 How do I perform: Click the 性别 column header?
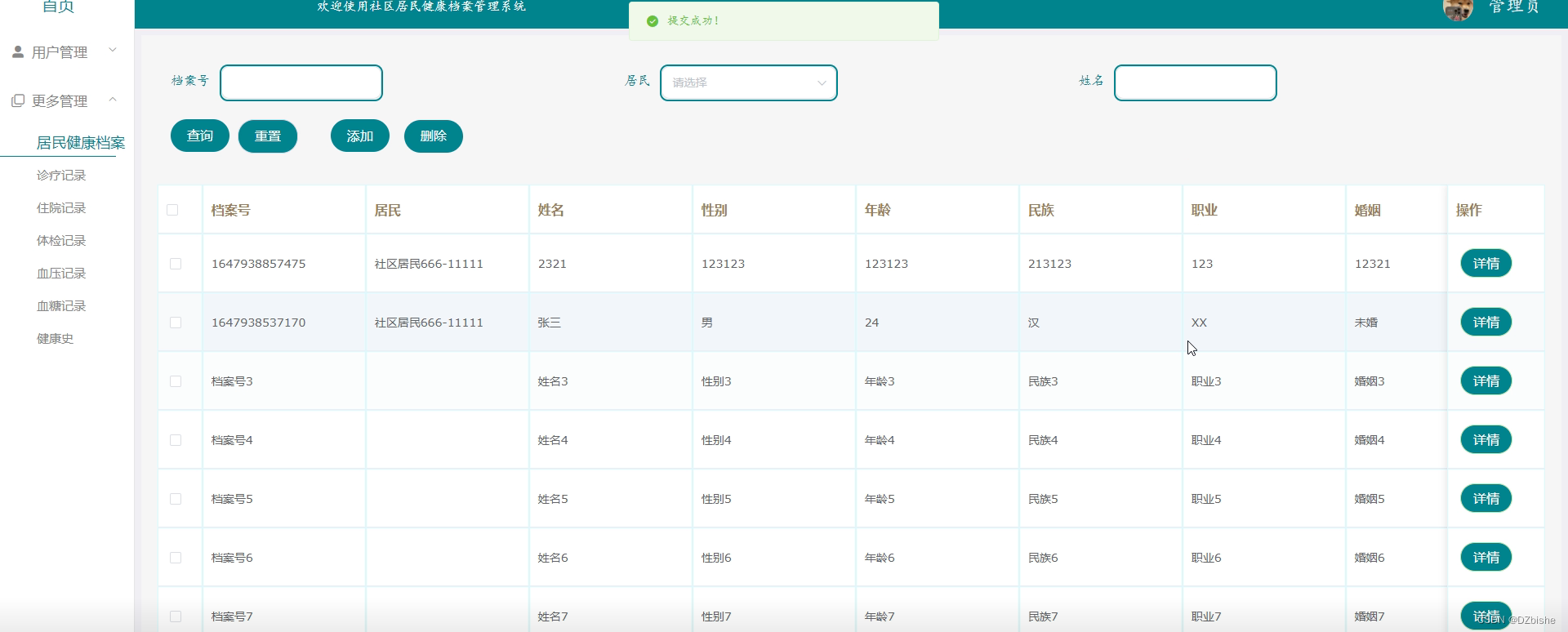pyautogui.click(x=715, y=211)
